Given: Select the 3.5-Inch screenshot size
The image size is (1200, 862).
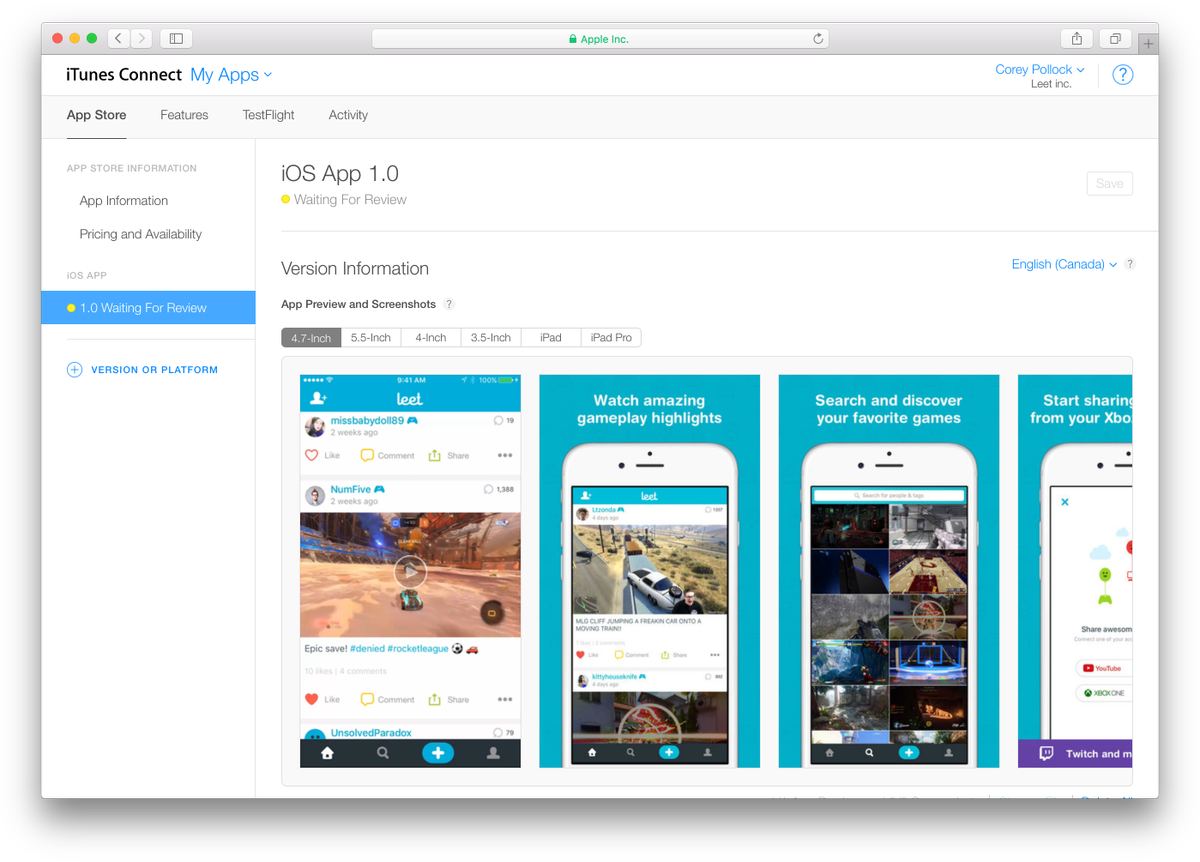Looking at the screenshot, I should [x=491, y=338].
